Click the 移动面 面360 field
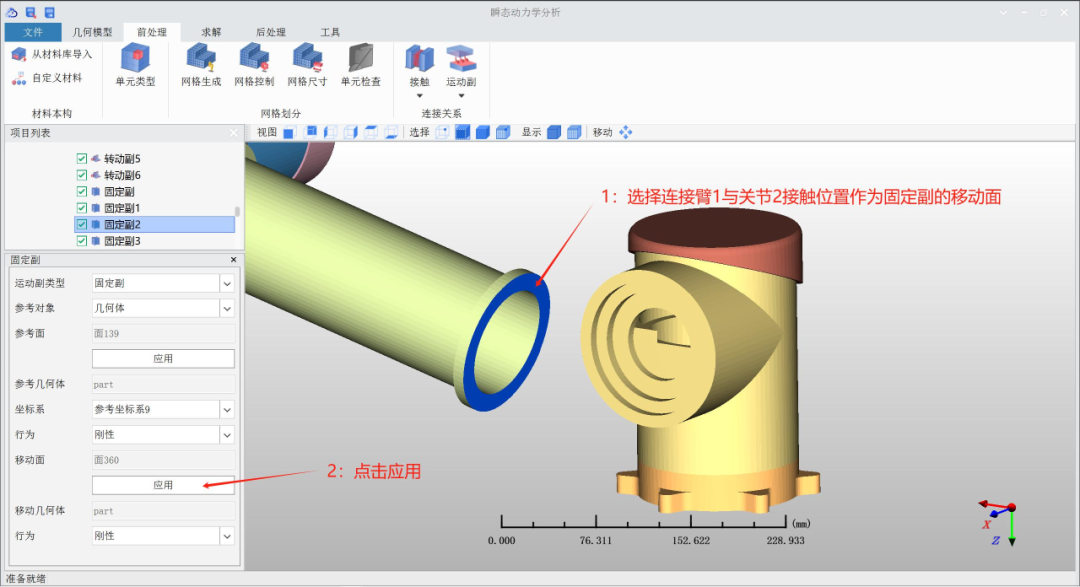Screen dimensions: 1080x587 click(x=163, y=460)
